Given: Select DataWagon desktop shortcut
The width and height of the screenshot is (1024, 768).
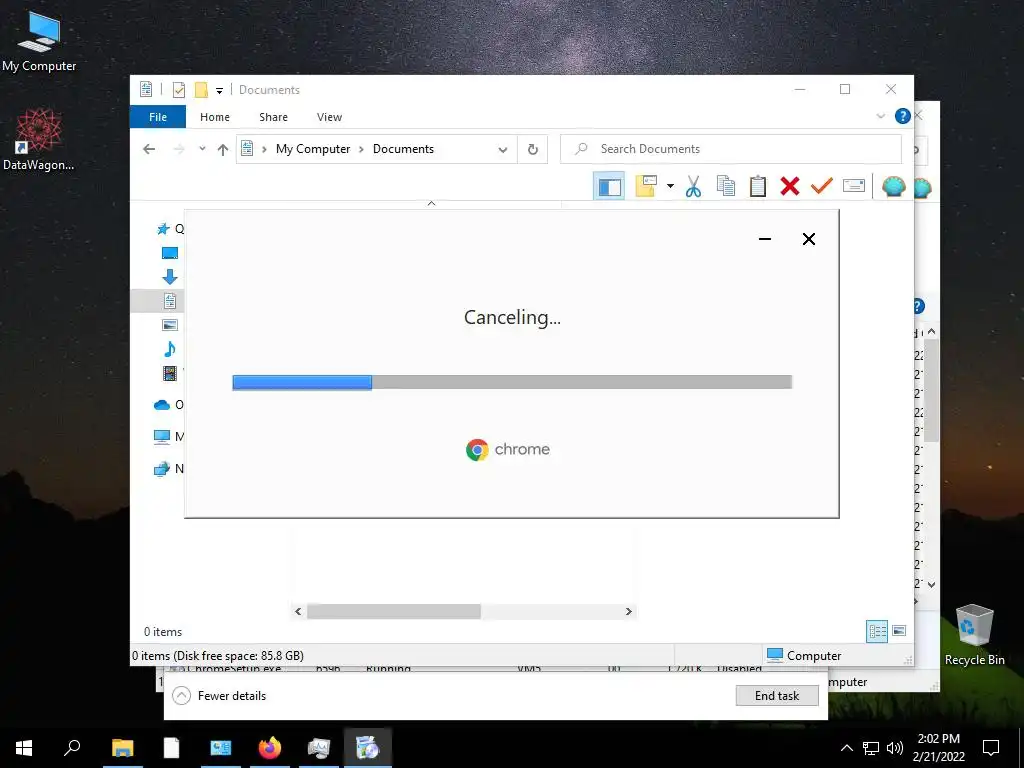Looking at the screenshot, I should pyautogui.click(x=39, y=139).
